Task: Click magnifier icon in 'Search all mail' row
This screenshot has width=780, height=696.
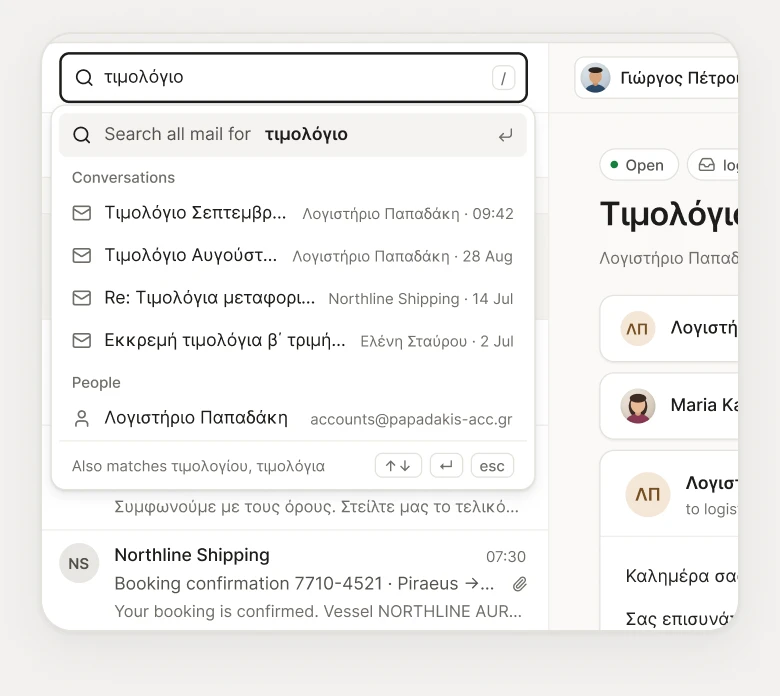Action: coord(82,135)
